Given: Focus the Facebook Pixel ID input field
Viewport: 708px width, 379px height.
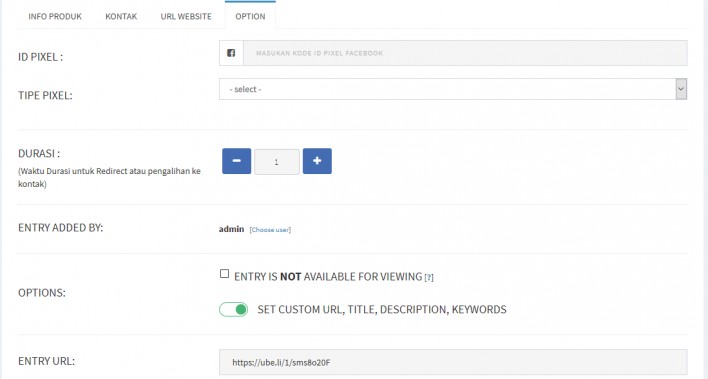Looking at the screenshot, I should coord(465,53).
